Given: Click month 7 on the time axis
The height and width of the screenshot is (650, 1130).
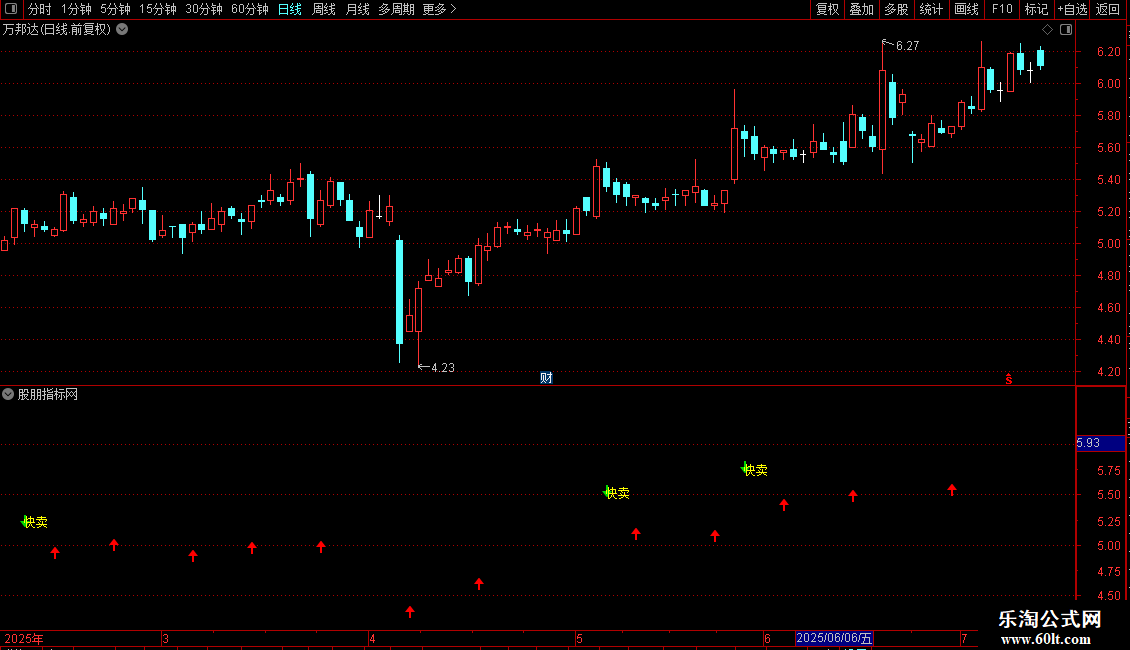Looking at the screenshot, I should (964, 638).
